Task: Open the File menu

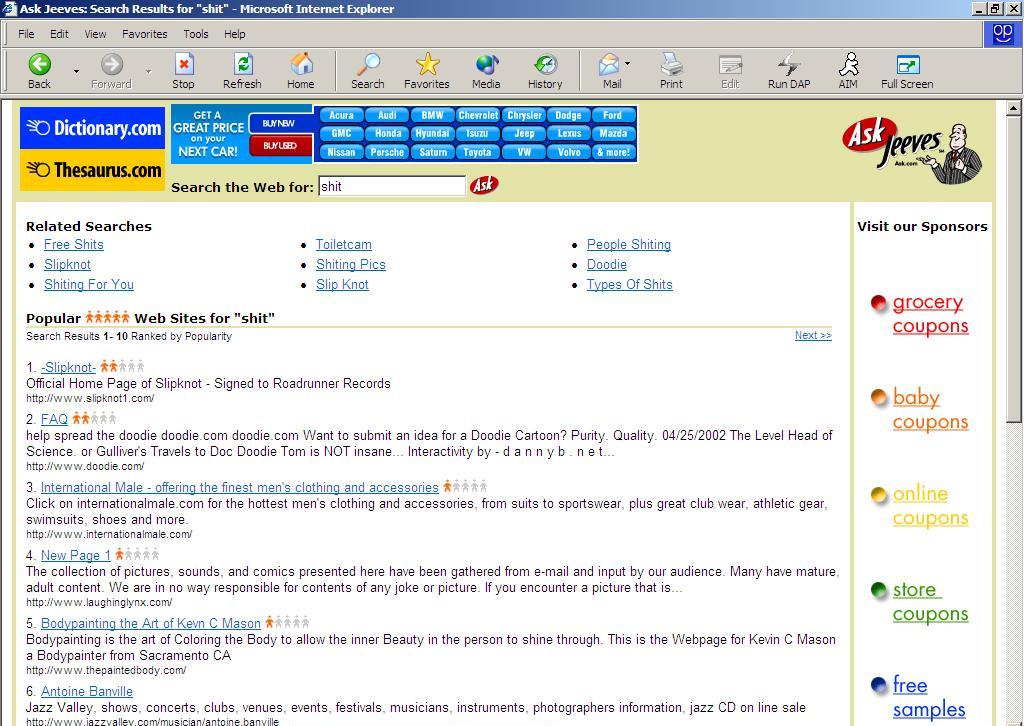Action: [26, 34]
